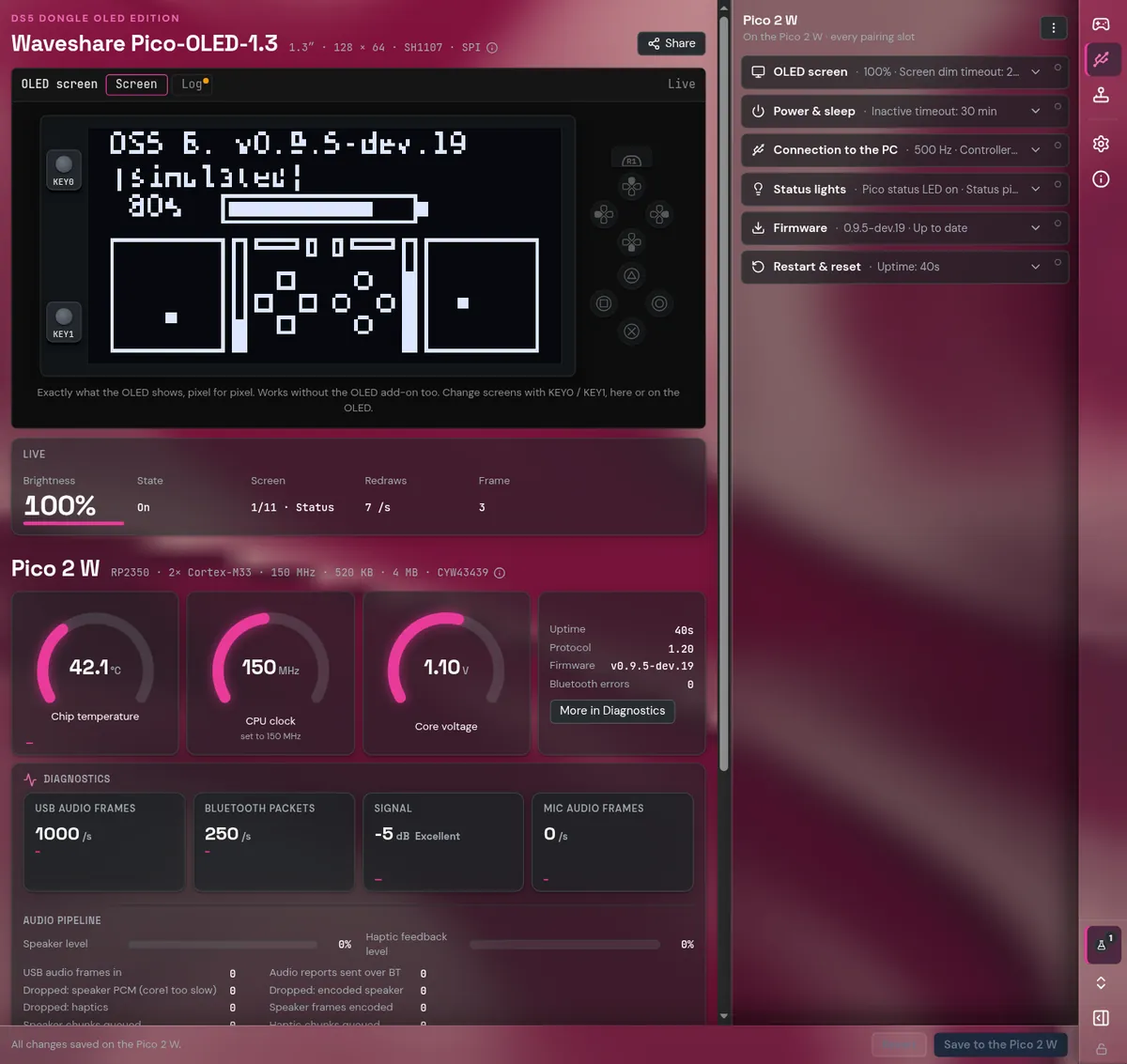Click the D-pad right button
1127x1064 pixels.
click(x=660, y=214)
